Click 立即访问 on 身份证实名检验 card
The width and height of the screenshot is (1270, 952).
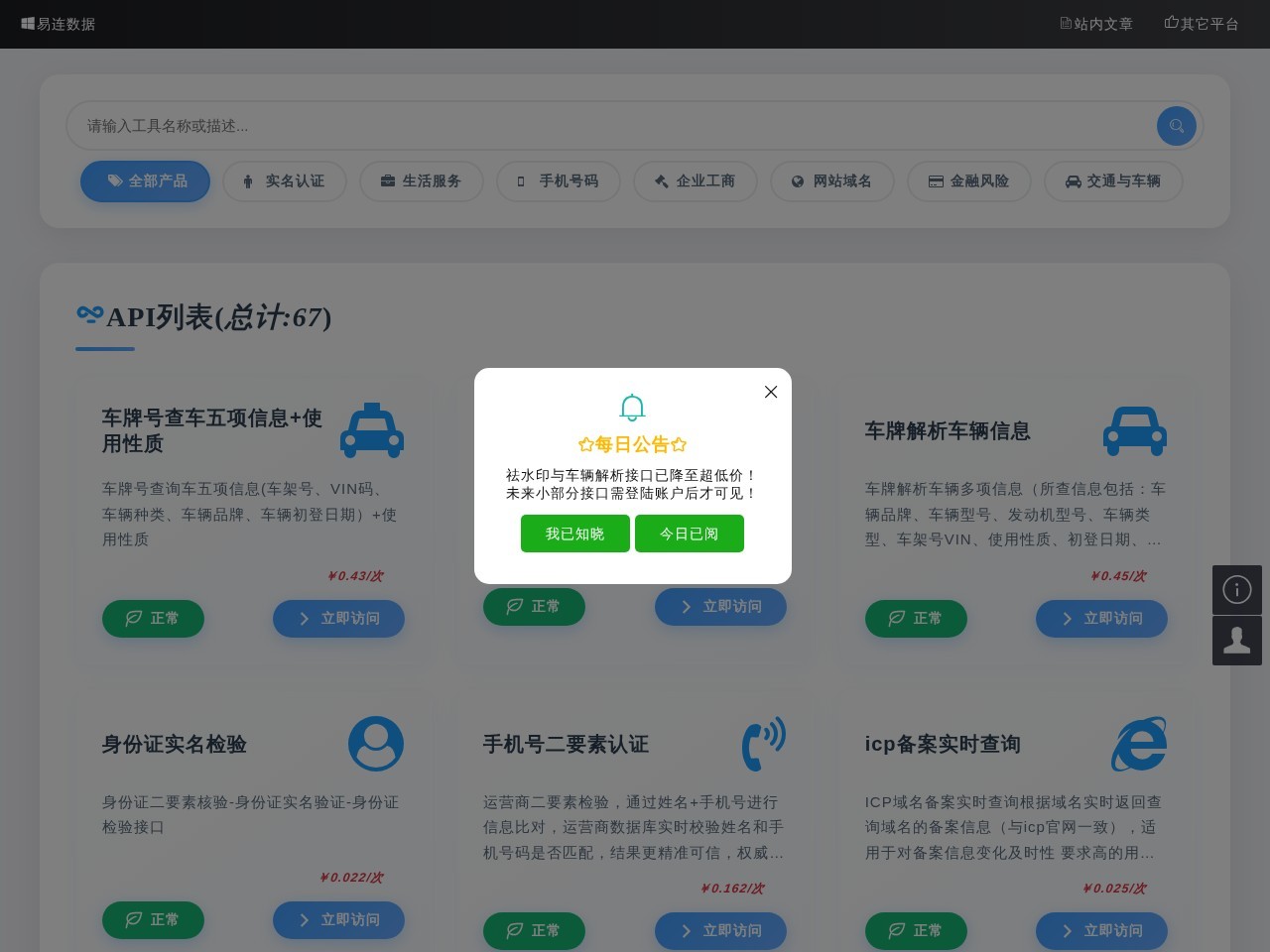(x=338, y=920)
